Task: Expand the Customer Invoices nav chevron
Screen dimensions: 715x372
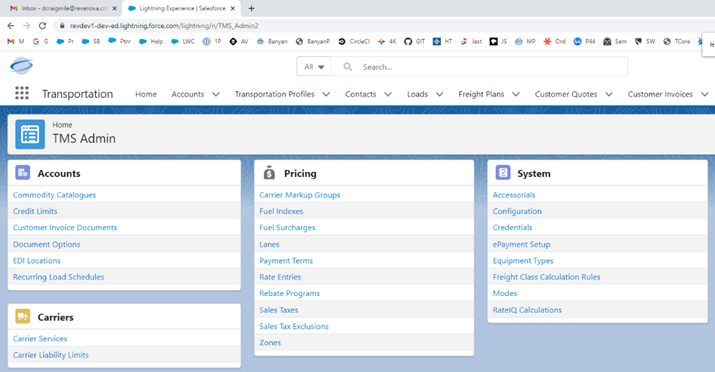Action: [x=705, y=94]
